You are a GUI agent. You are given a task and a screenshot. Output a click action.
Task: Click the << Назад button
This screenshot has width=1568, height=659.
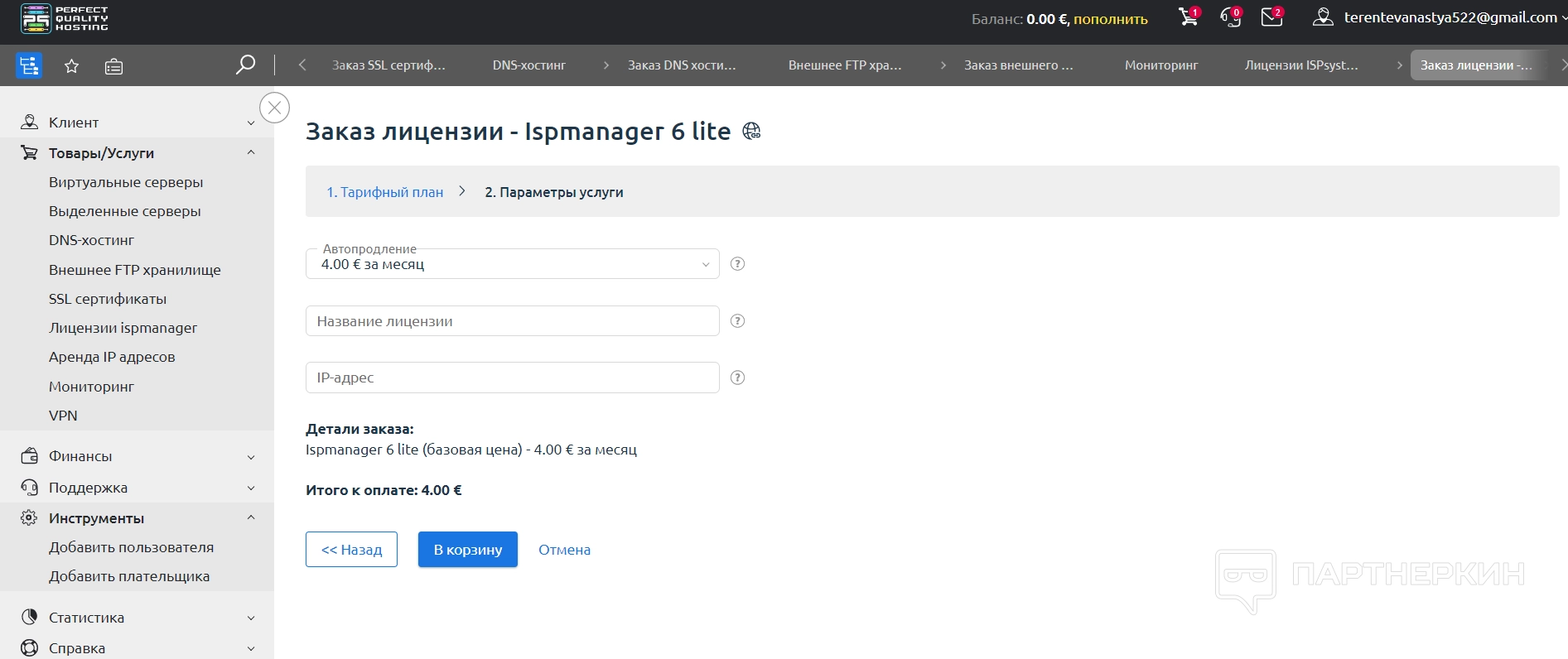pyautogui.click(x=351, y=550)
